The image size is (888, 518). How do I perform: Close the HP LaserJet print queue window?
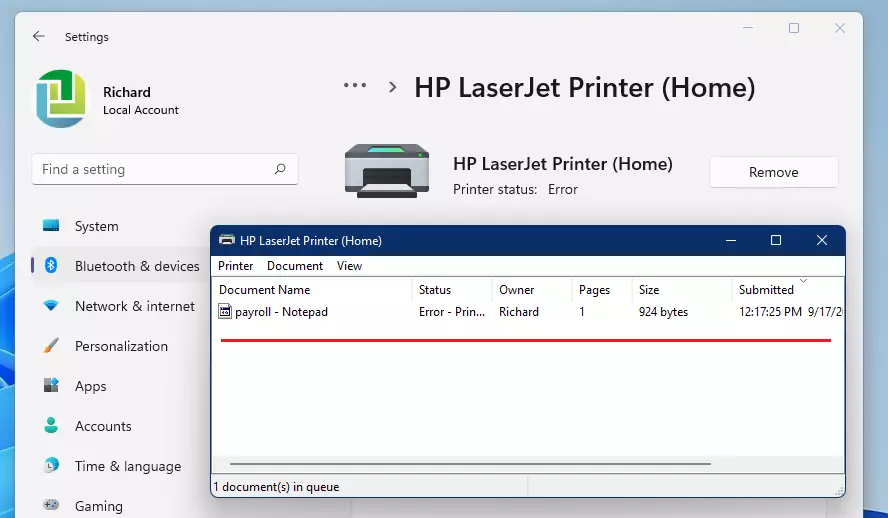coord(822,240)
